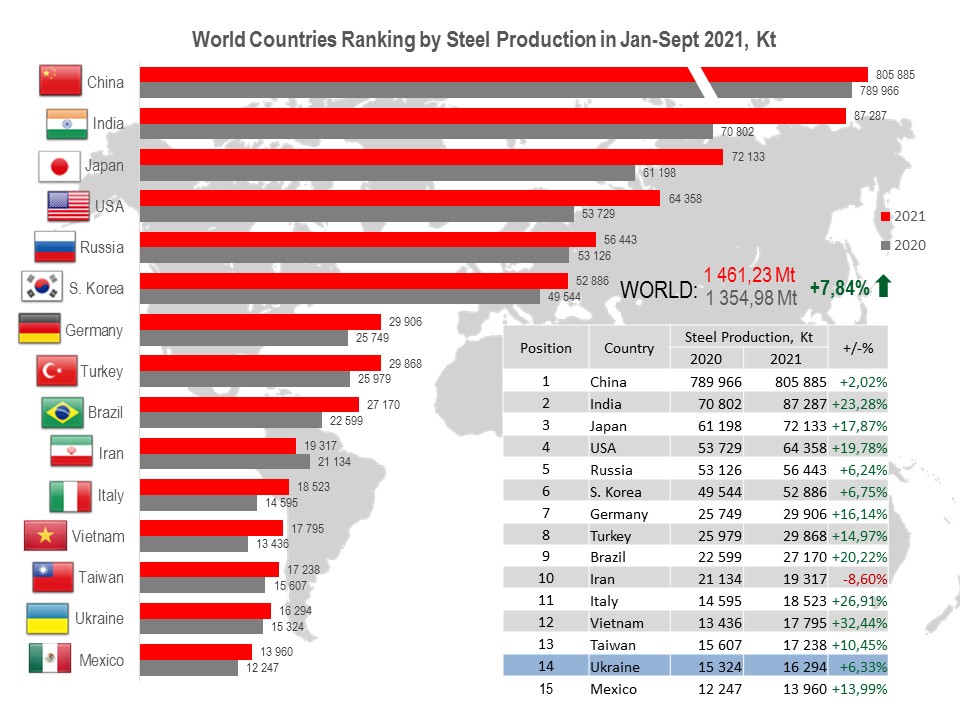Click the 805 885 label on China's bar
Image resolution: width=960 pixels, height=720 pixels.
click(x=894, y=75)
